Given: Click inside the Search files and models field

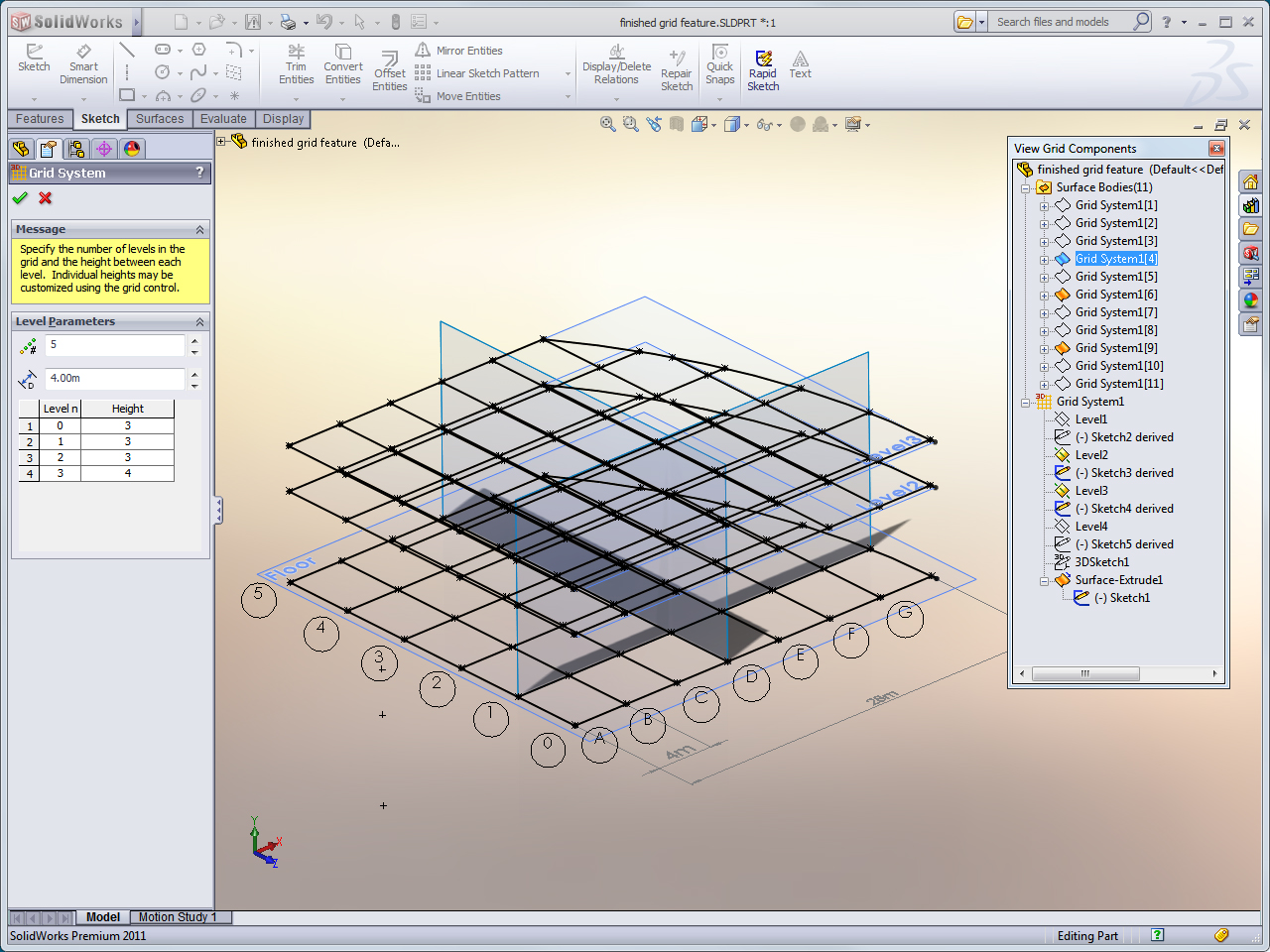Looking at the screenshot, I should pyautogui.click(x=1062, y=21).
